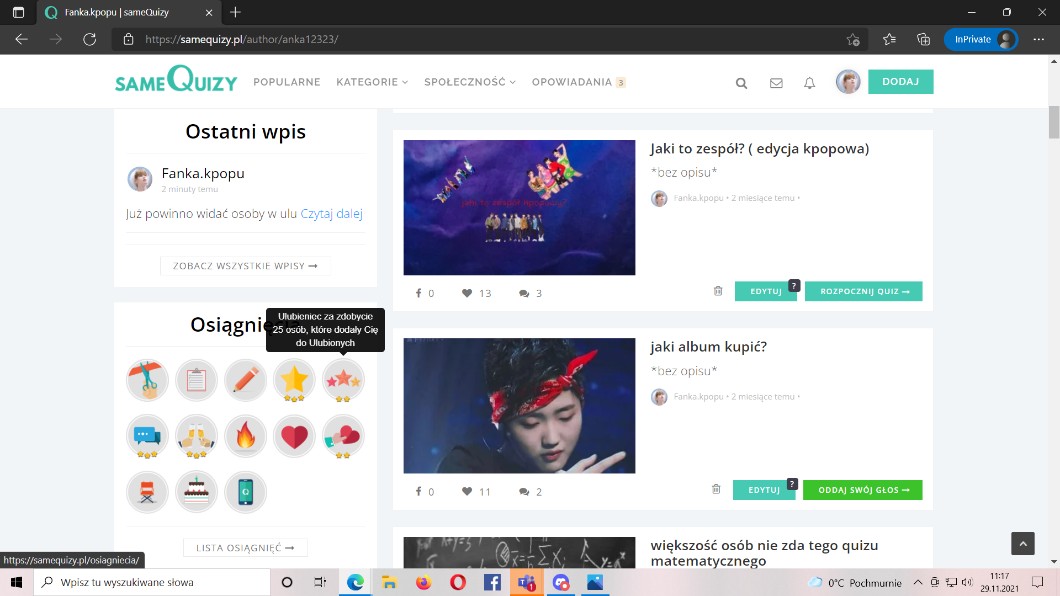The height and width of the screenshot is (596, 1060).
Task: Like 'jaki album kupić?' using heart icon
Action: click(467, 492)
